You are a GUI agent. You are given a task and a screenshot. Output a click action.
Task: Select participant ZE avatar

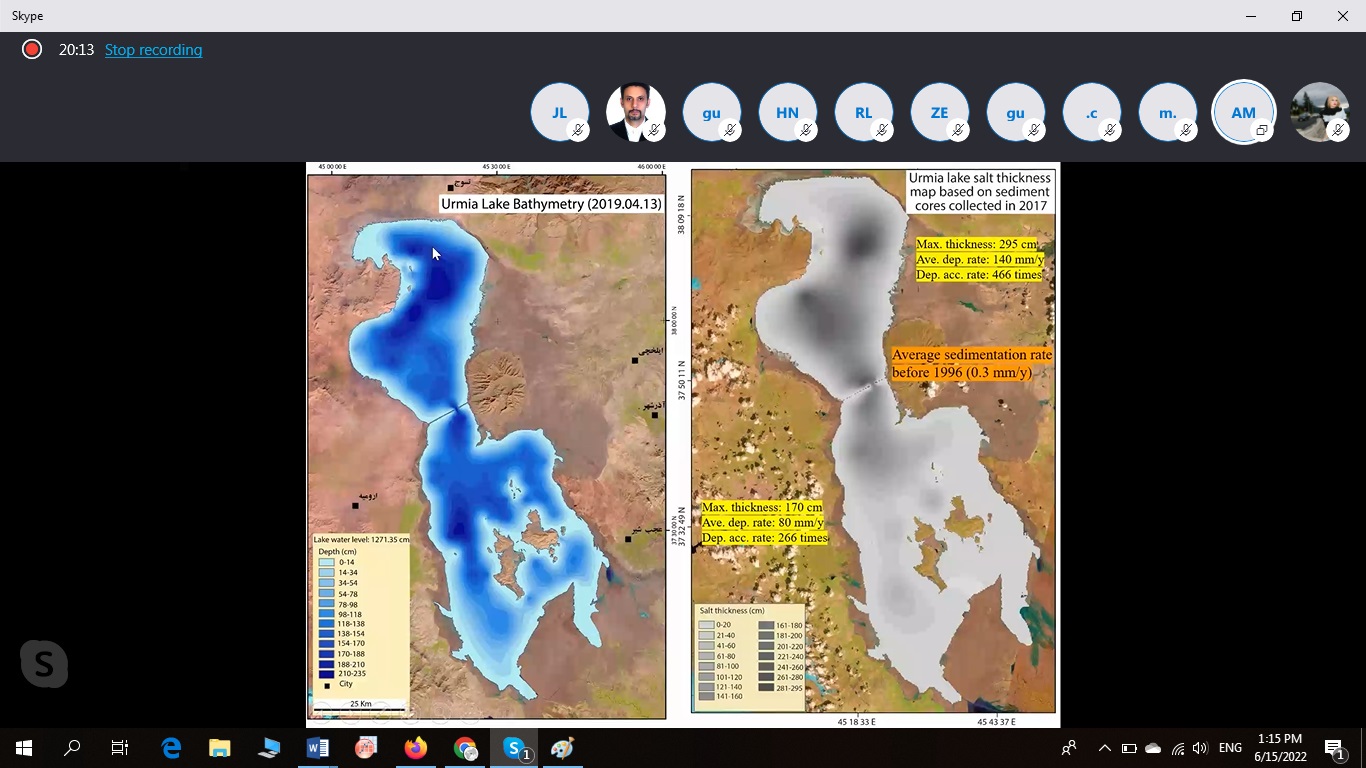939,112
